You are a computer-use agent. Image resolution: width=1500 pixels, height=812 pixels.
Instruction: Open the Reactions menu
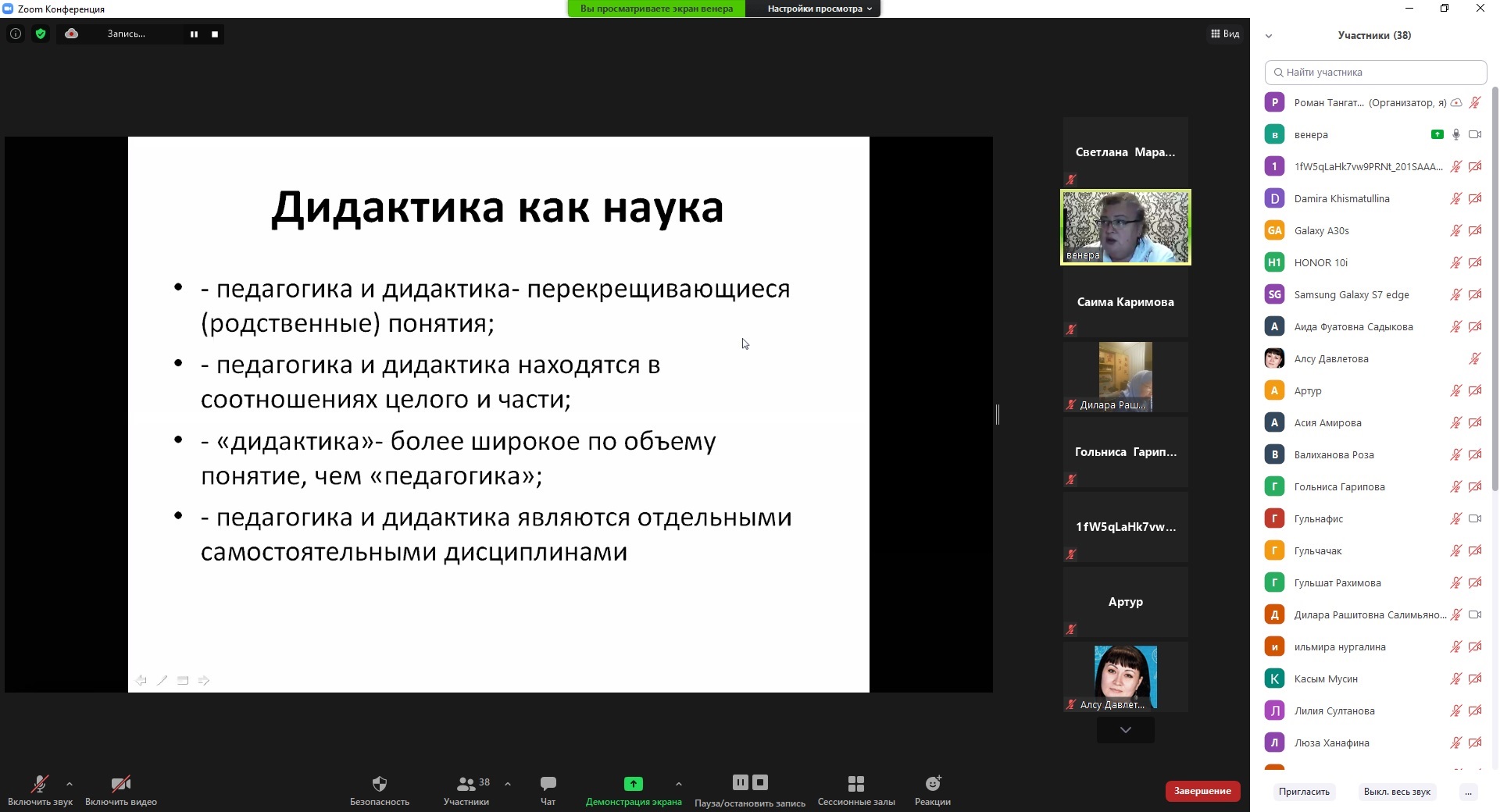pos(933,784)
